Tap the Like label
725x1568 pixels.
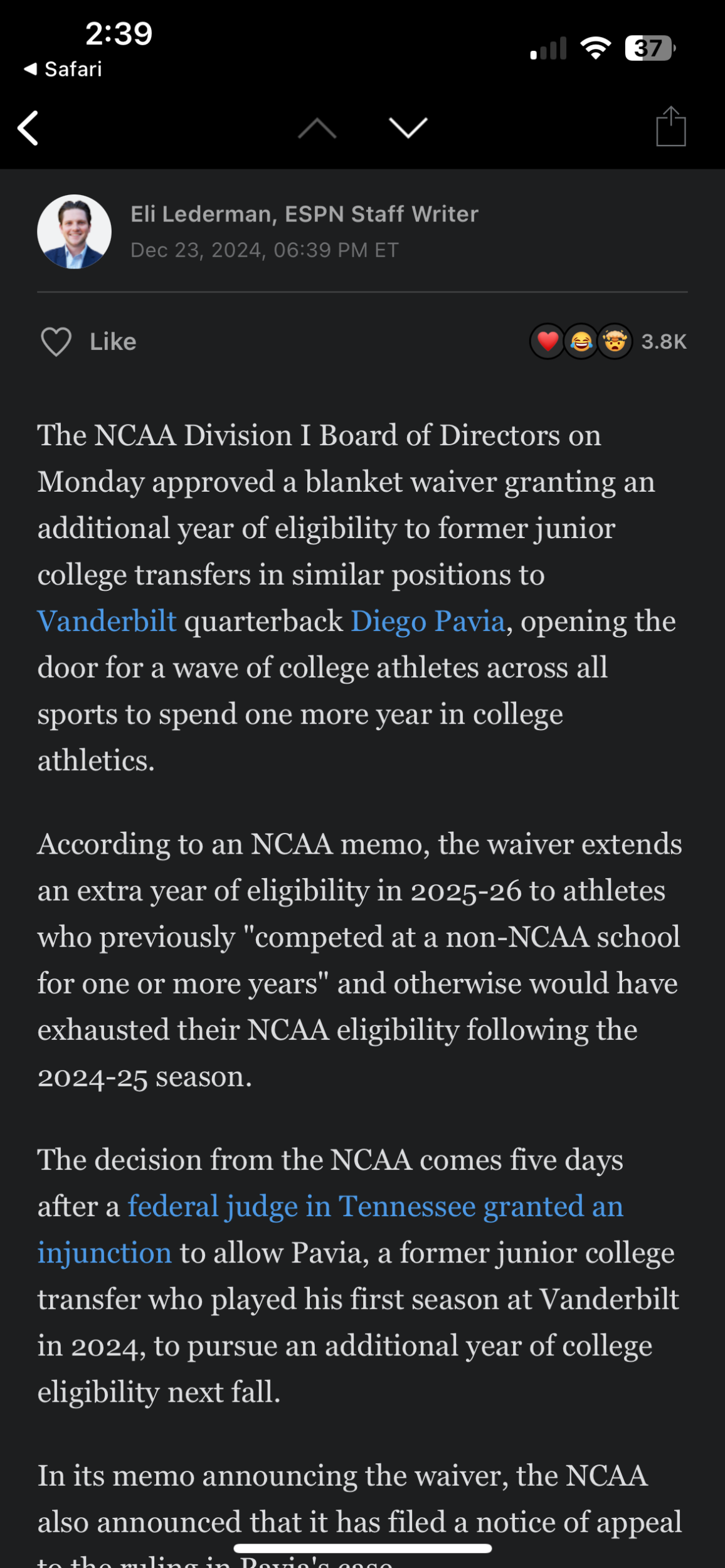click(113, 342)
